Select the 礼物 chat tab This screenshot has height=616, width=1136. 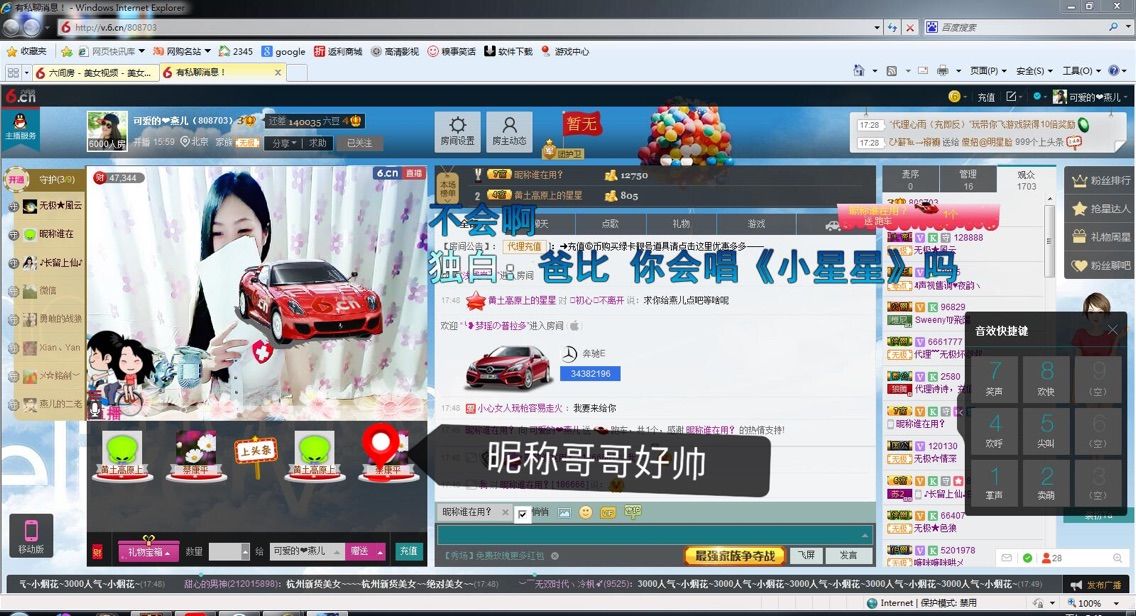click(681, 224)
